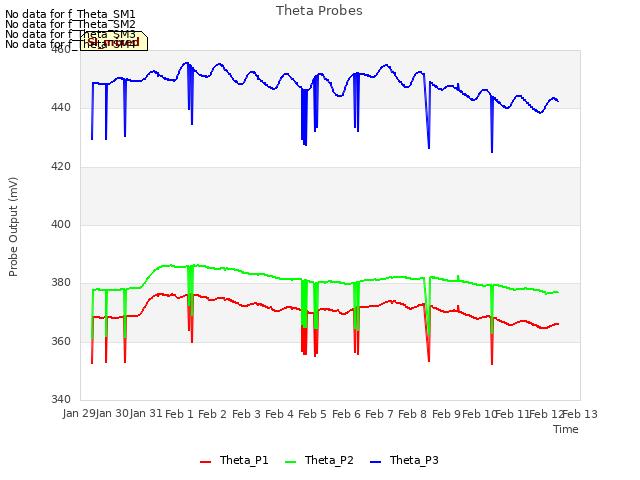The image size is (640, 480).
Task: Click the 'Feb 8' x-axis label
Action: pyautogui.click(x=413, y=414)
